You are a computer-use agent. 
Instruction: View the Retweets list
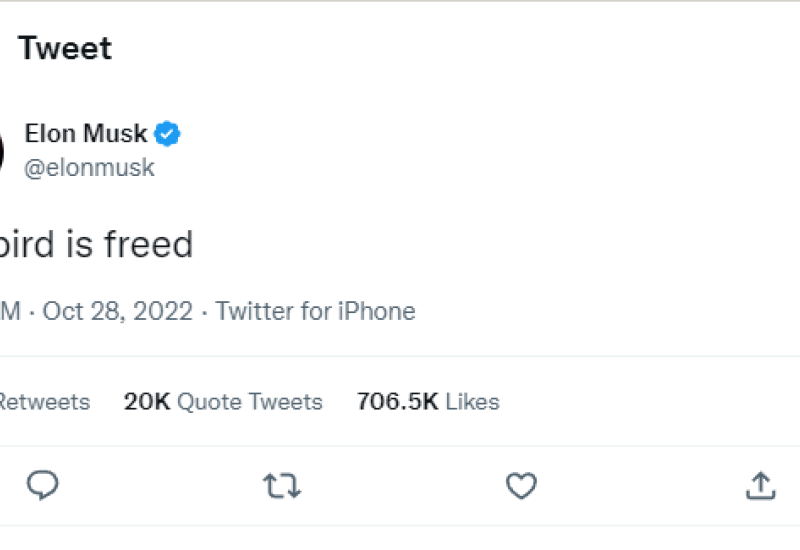[x=45, y=402]
